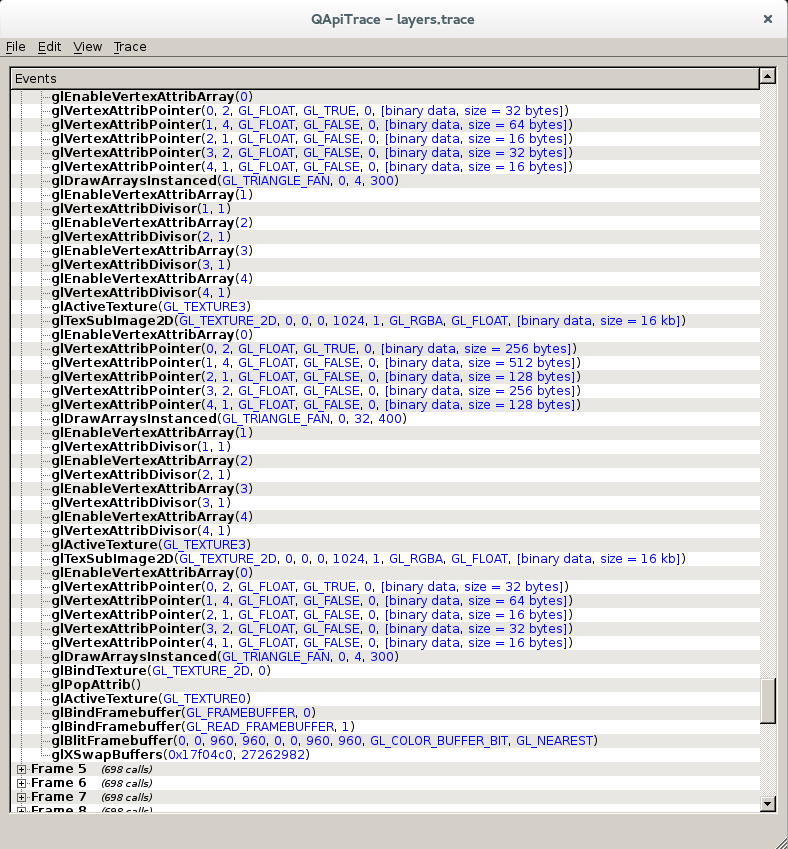Select the Frame 7 row label

[58, 798]
